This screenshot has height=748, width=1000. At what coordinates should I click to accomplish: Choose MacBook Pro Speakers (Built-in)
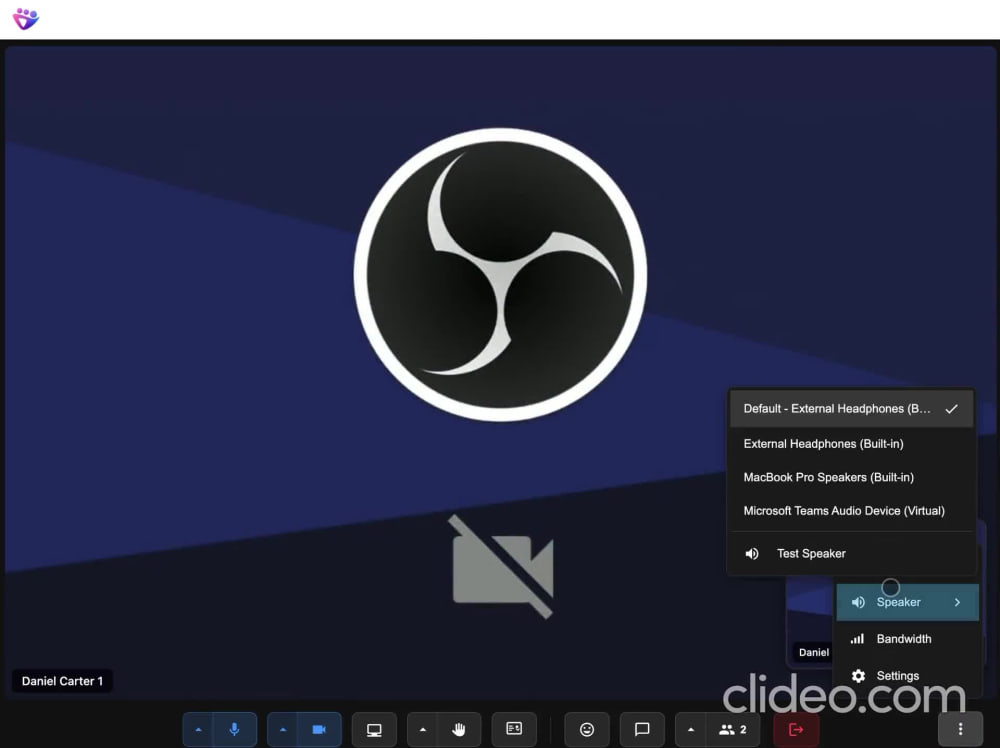point(851,477)
